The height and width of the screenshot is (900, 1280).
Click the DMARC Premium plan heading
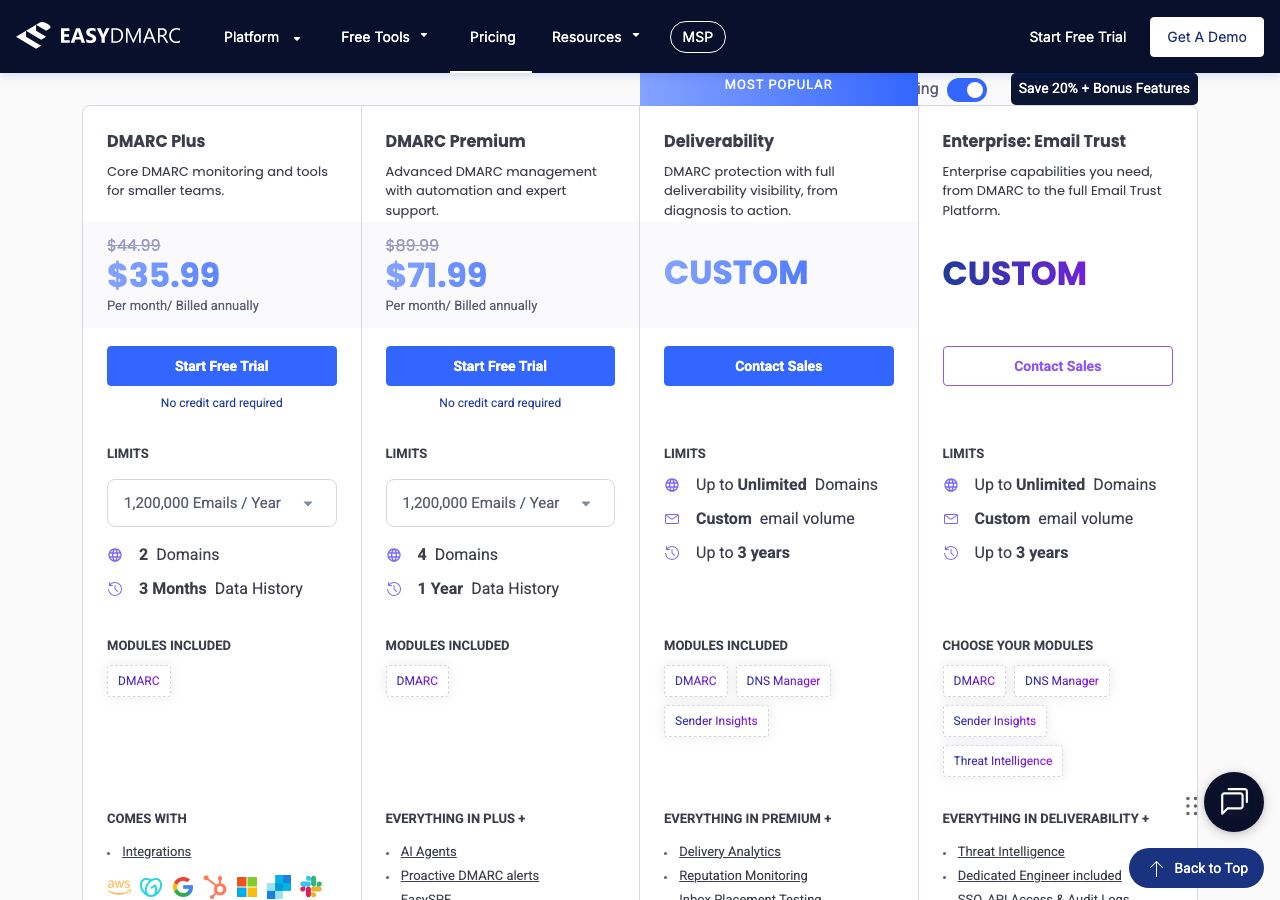click(x=455, y=141)
